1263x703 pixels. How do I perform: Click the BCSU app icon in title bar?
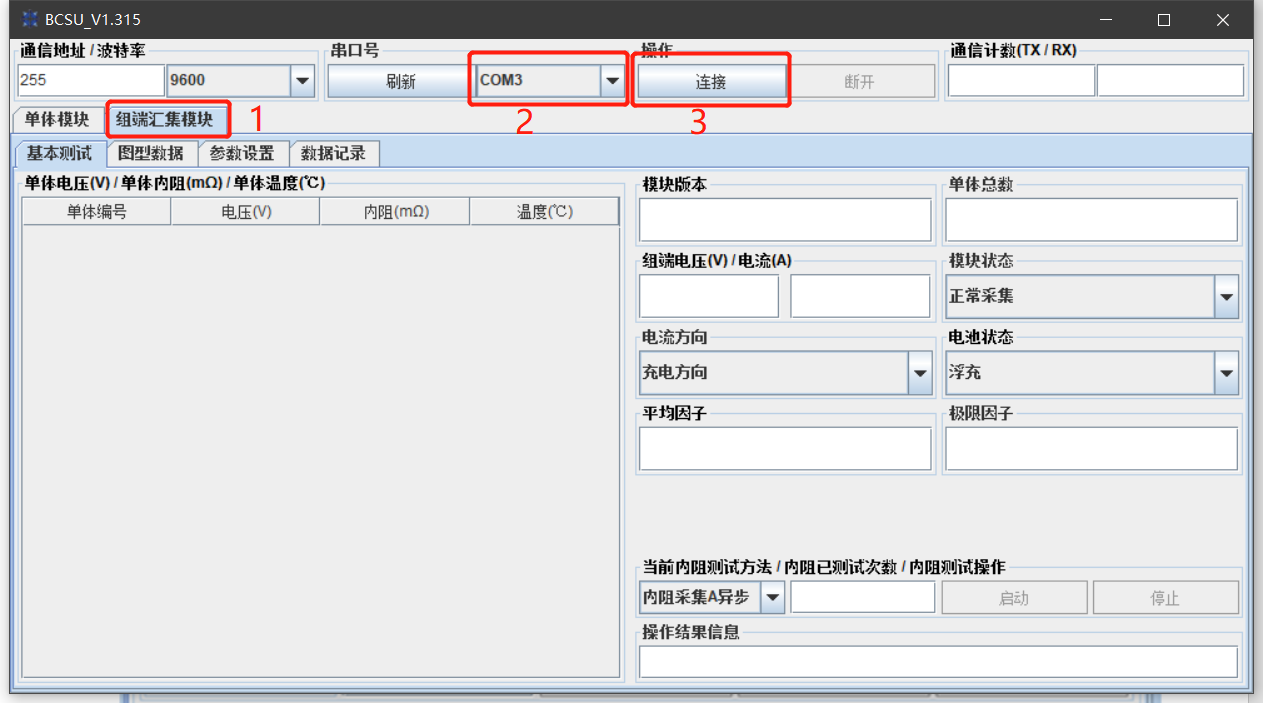point(29,19)
